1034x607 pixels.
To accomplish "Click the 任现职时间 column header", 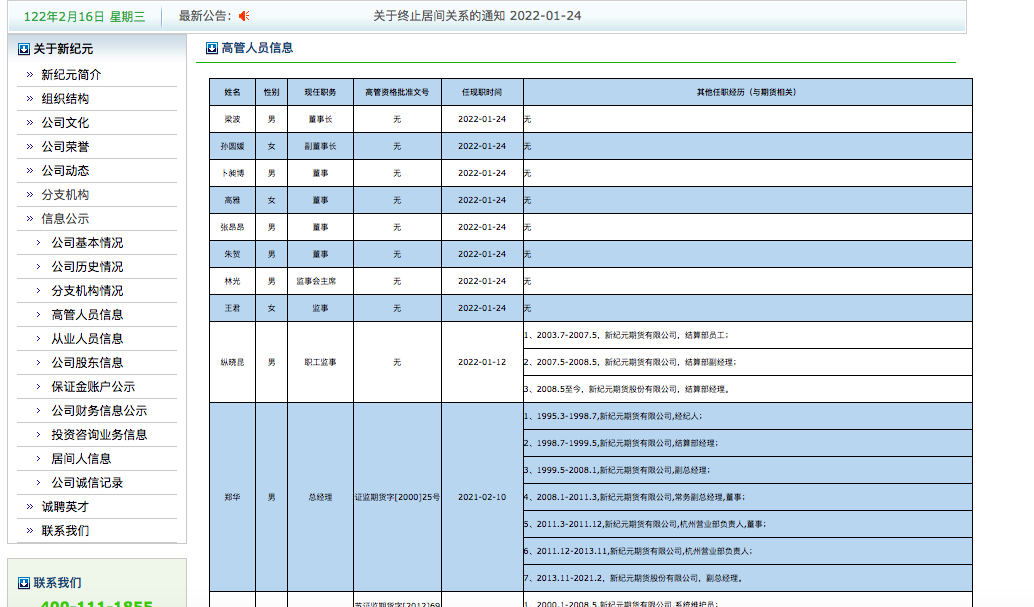I will pos(482,92).
